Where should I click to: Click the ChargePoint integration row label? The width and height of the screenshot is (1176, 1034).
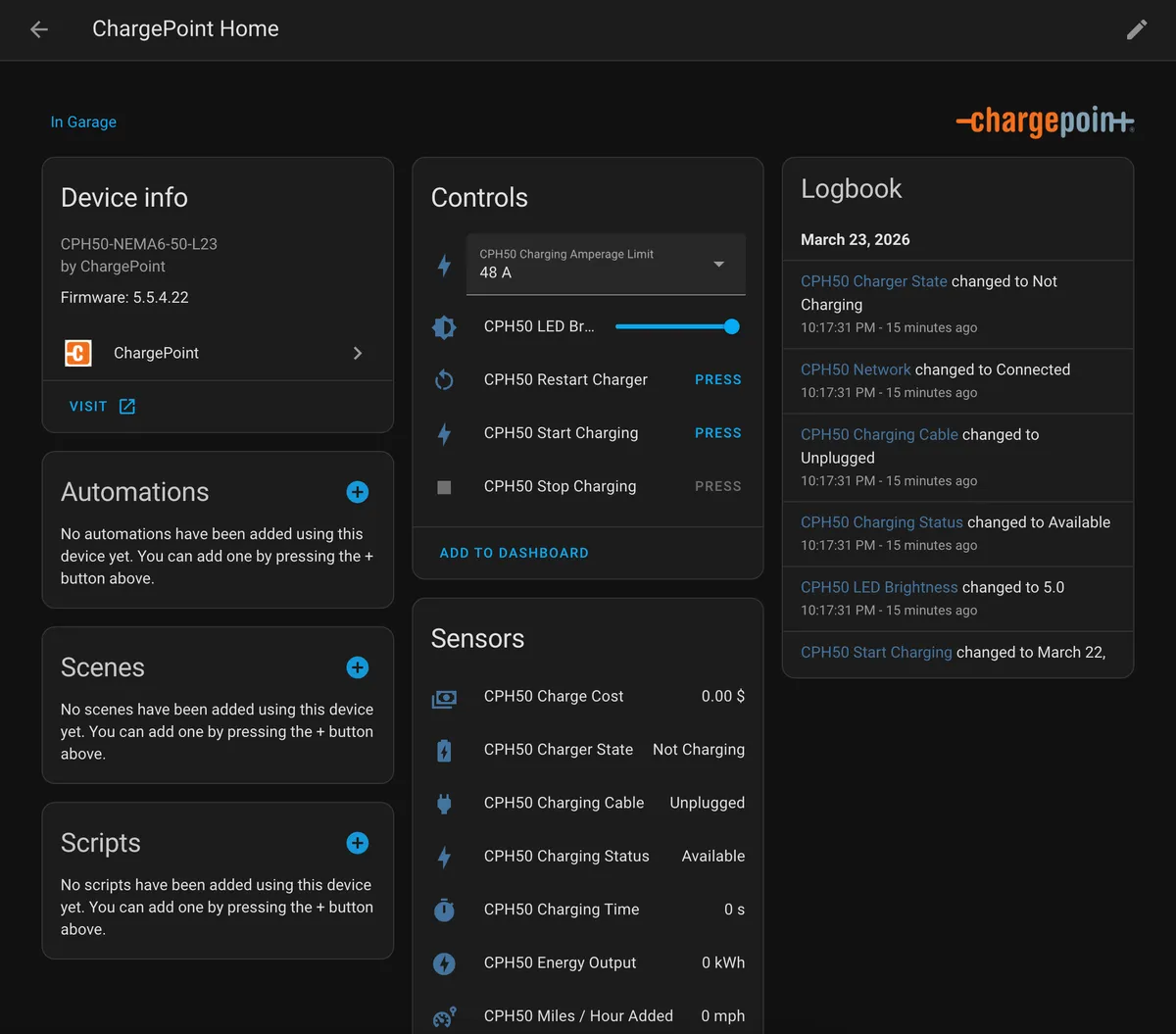[156, 353]
